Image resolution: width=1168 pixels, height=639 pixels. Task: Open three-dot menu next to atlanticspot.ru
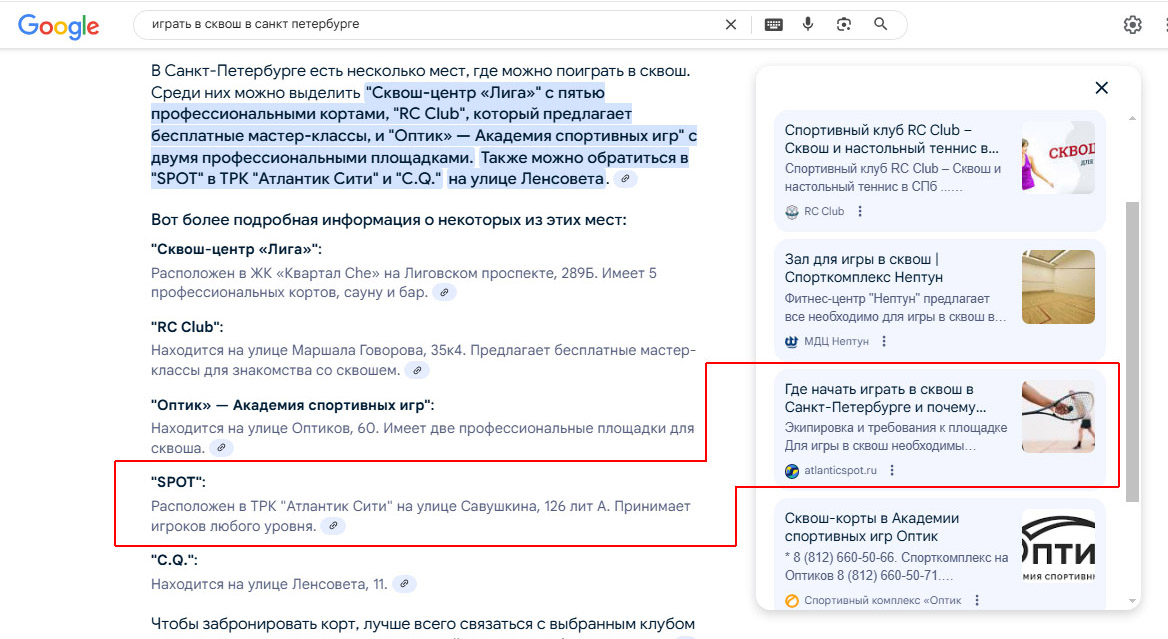pos(892,471)
